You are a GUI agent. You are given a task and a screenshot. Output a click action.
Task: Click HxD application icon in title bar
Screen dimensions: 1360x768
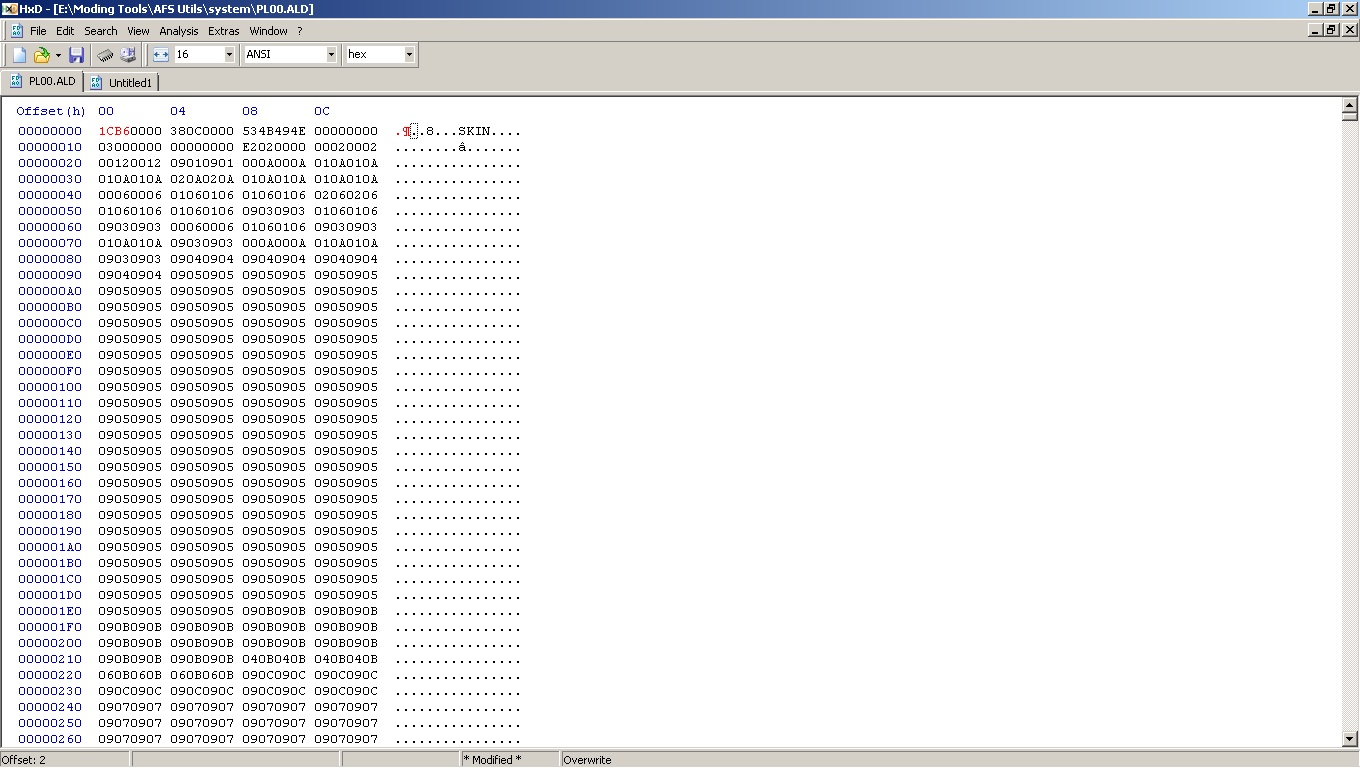[x=9, y=9]
